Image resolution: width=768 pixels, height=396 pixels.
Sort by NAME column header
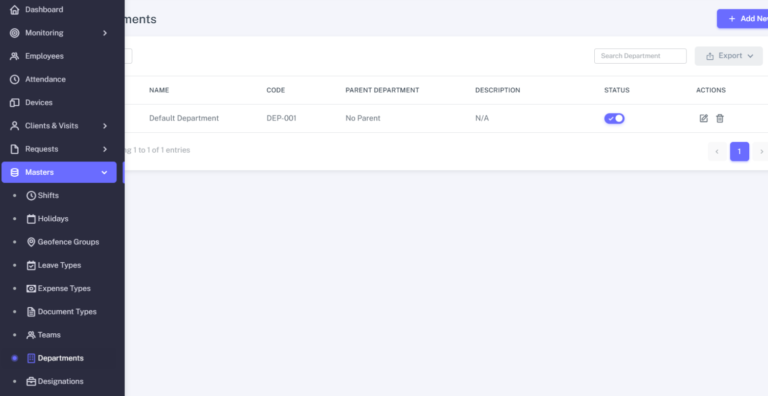(x=159, y=90)
